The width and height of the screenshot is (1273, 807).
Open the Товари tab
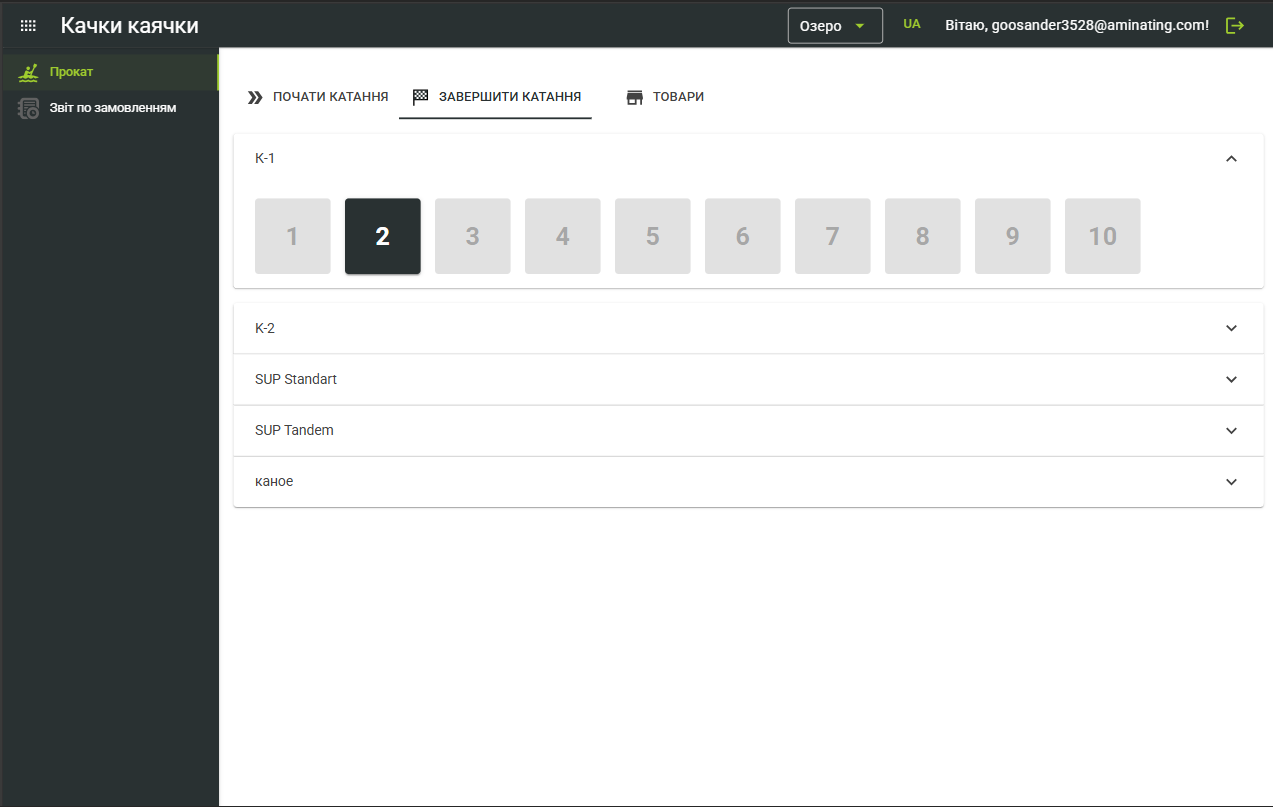point(678,97)
